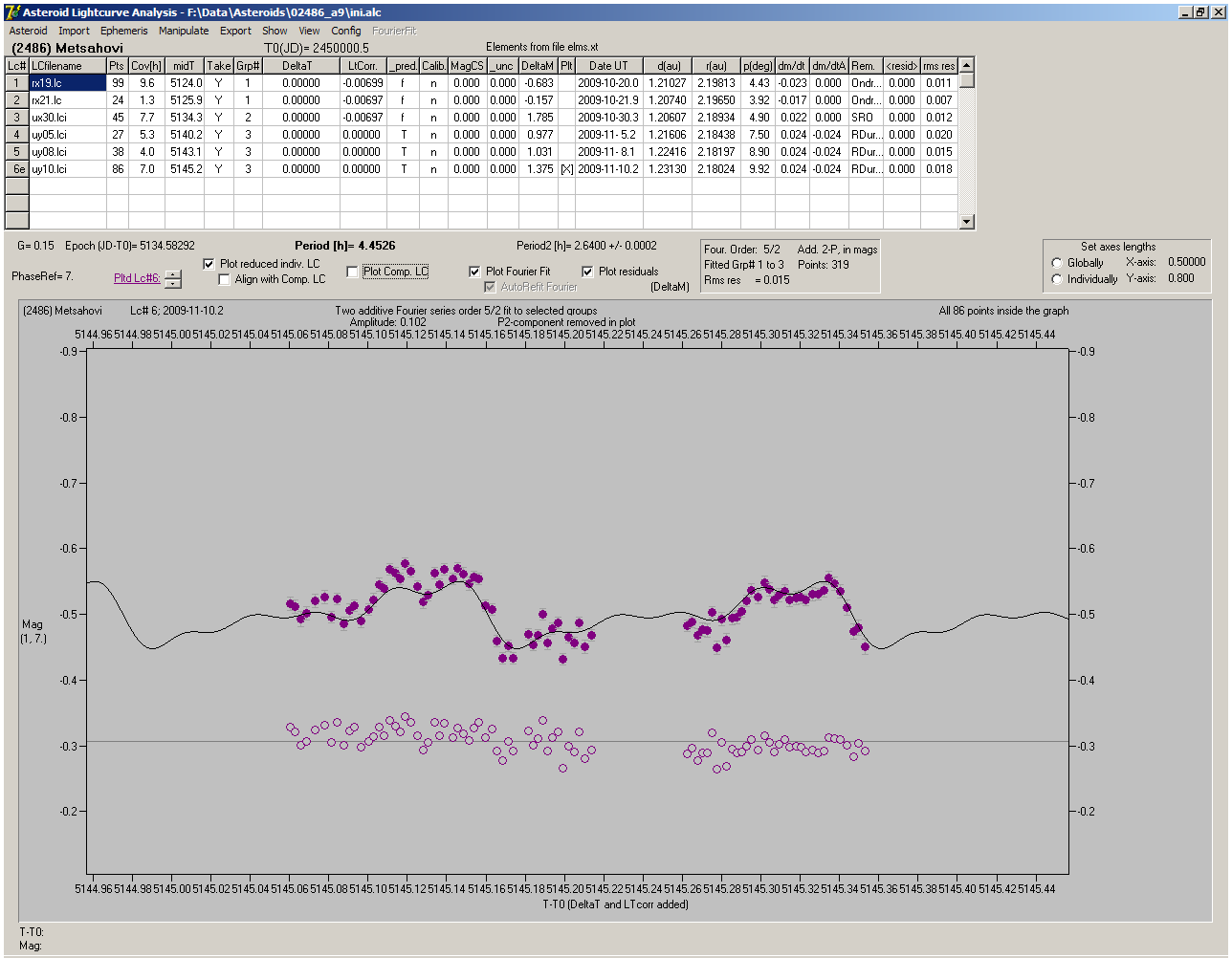Click Epoch (JD-T0)= 5134.58292 text
Viewport: 1232px width, 958px height.
tap(129, 246)
